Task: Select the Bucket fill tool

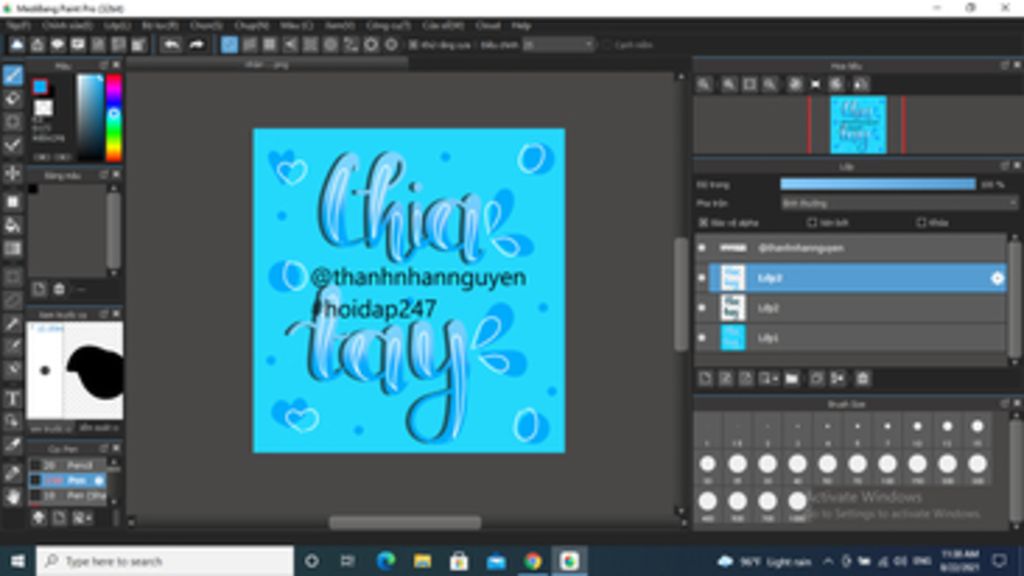Action: pyautogui.click(x=12, y=225)
